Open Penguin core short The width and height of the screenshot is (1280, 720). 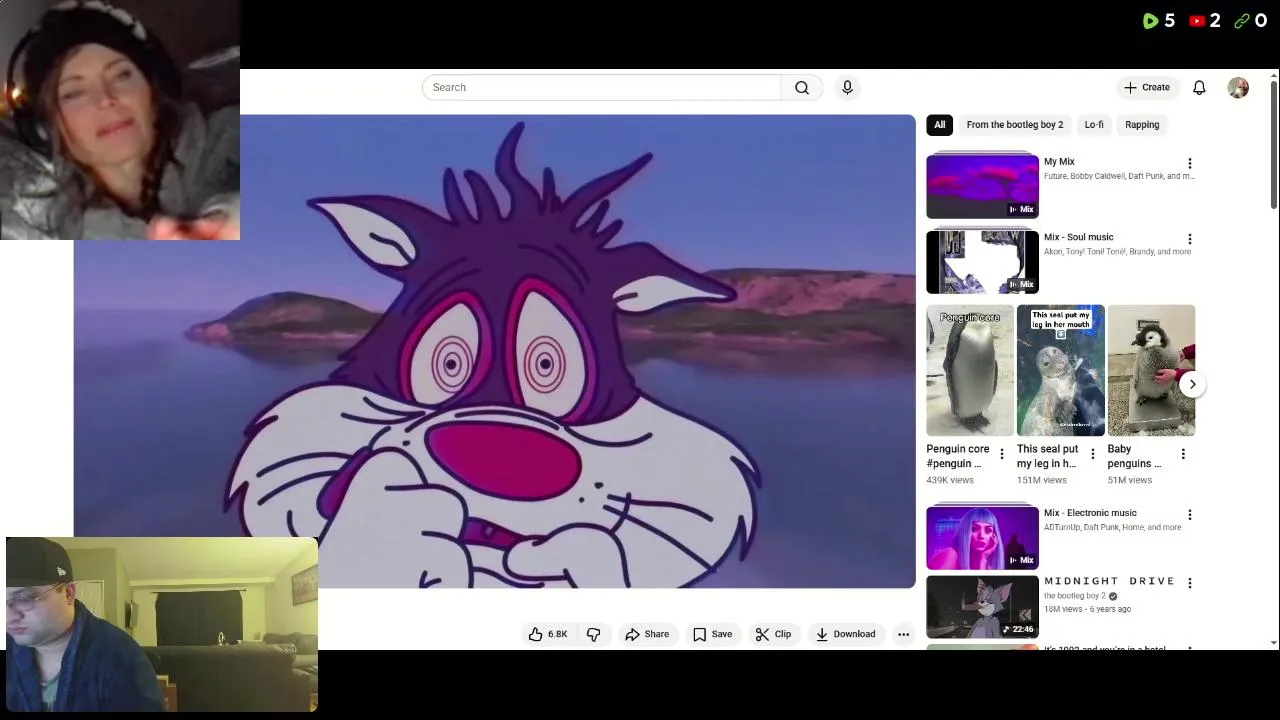970,370
